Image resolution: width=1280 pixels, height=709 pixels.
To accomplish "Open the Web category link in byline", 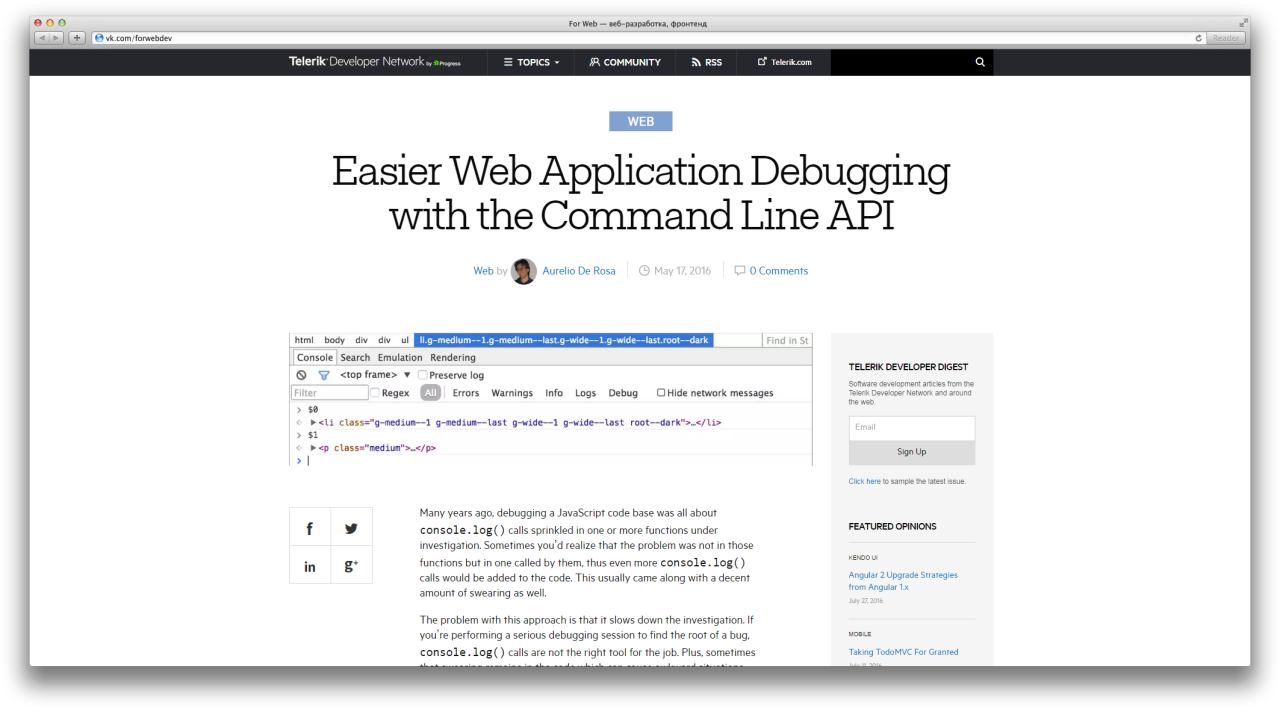I will pyautogui.click(x=483, y=271).
